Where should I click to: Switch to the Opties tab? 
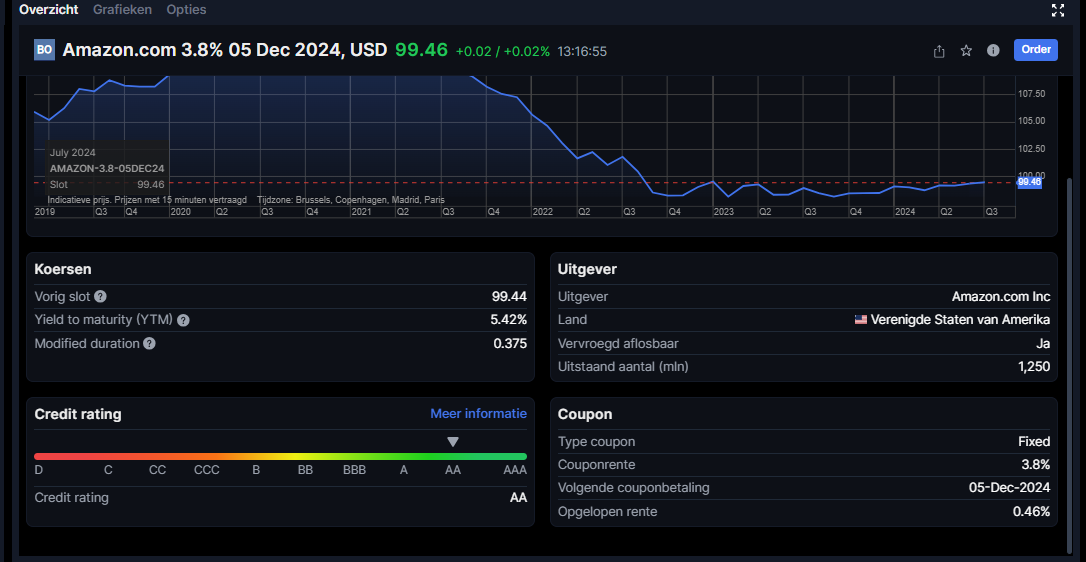pyautogui.click(x=186, y=10)
